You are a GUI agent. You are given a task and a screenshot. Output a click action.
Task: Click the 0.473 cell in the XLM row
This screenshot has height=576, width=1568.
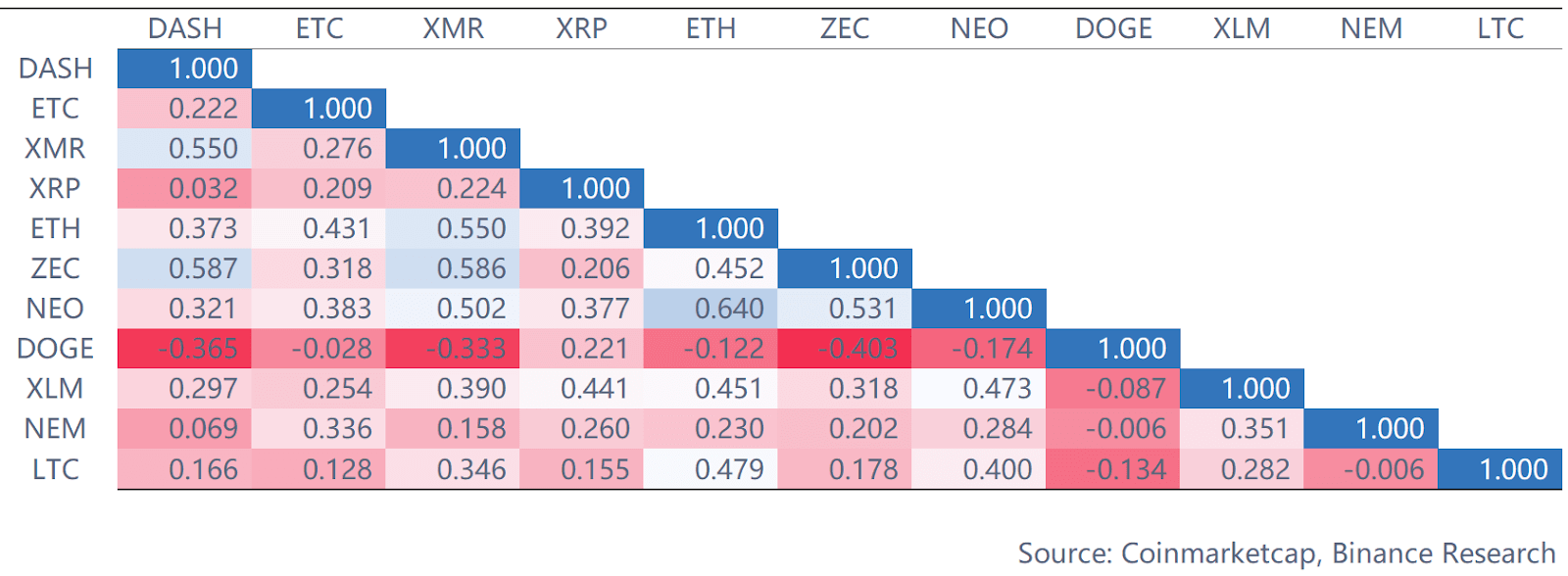979,389
